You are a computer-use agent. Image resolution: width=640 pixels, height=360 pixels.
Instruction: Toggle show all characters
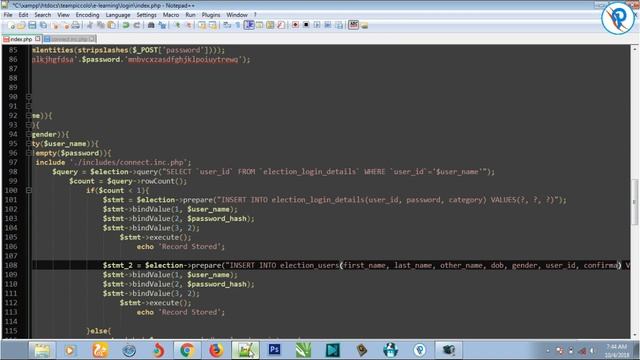tap(237, 25)
